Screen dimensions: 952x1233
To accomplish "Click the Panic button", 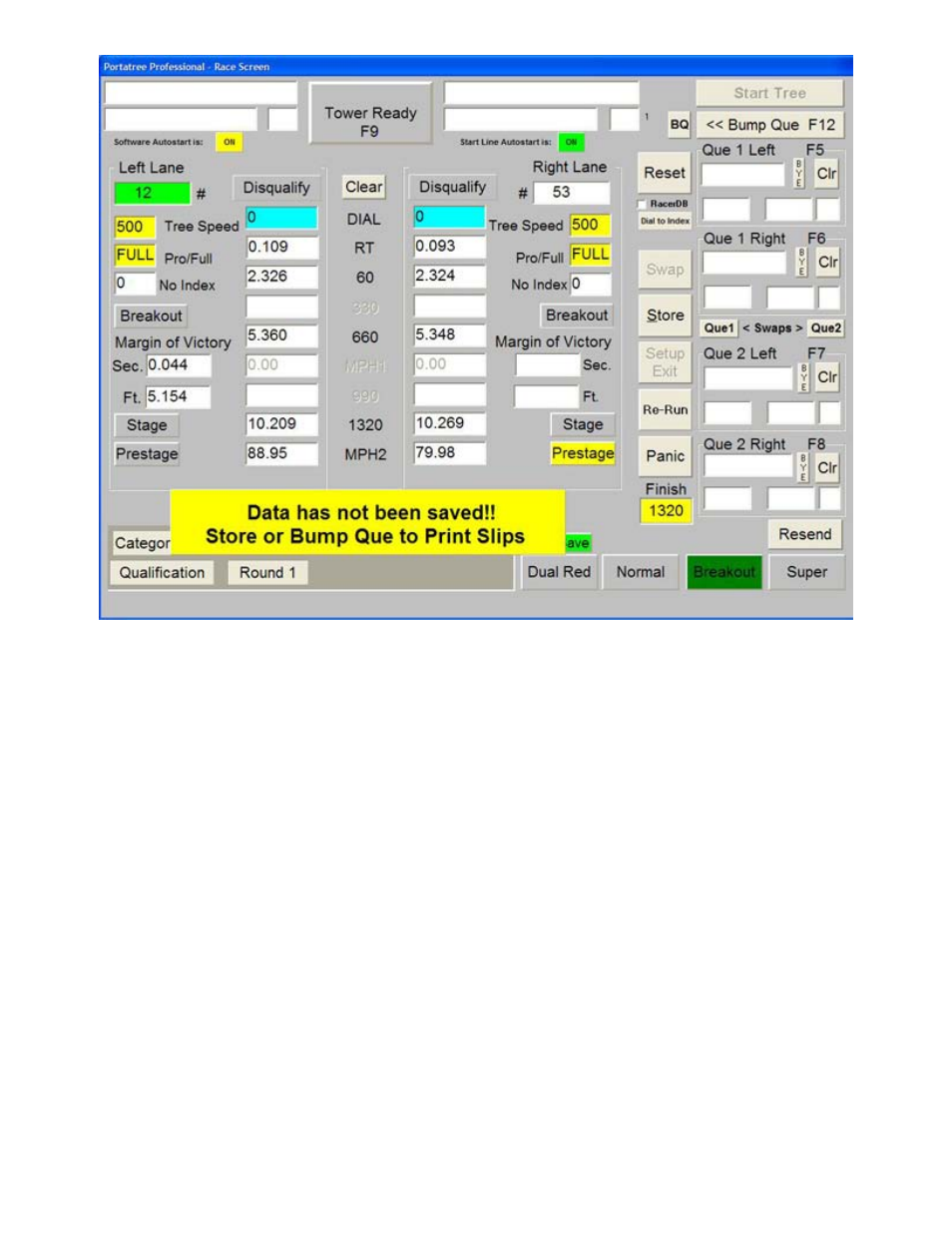I will click(x=665, y=456).
